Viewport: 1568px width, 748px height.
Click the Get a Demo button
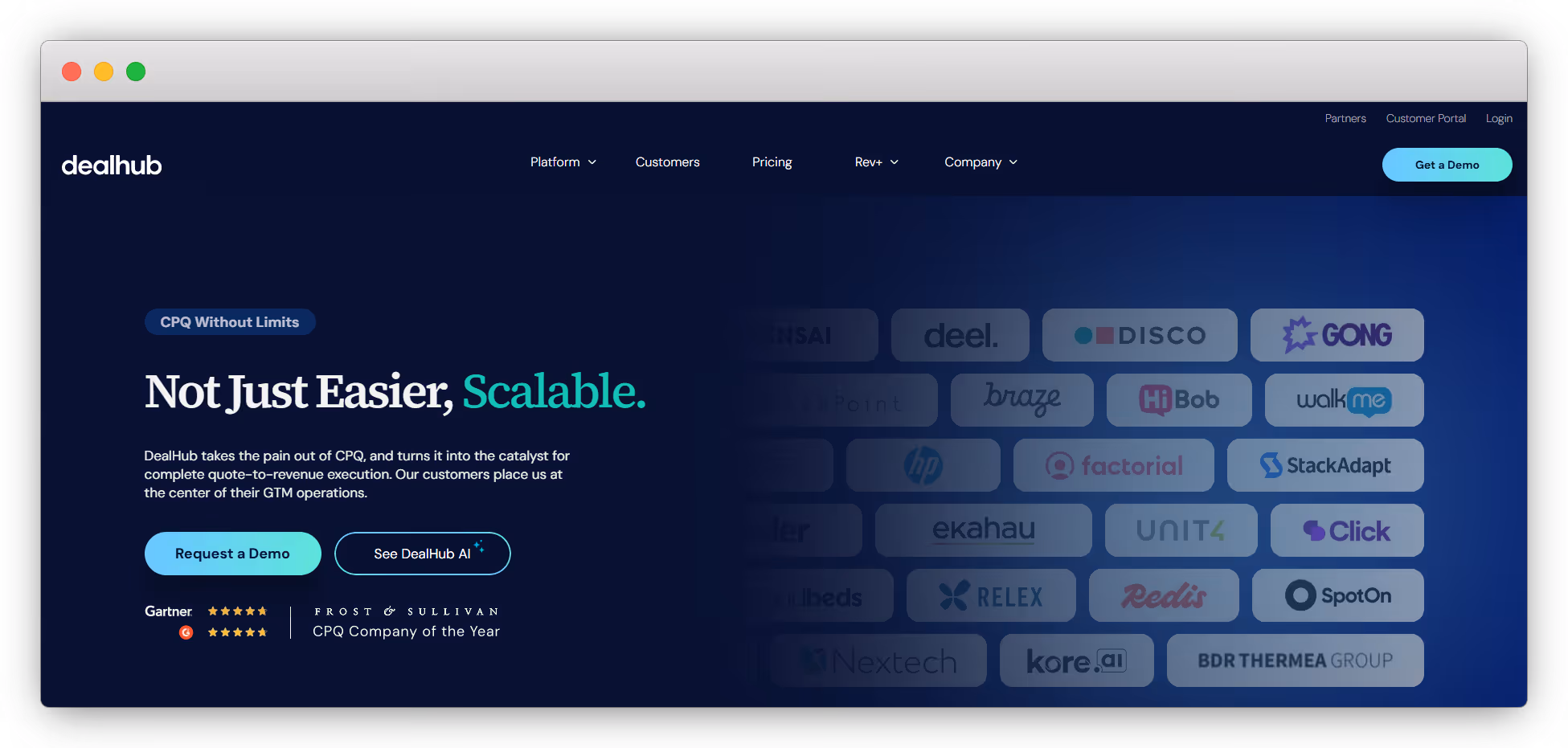(1447, 165)
